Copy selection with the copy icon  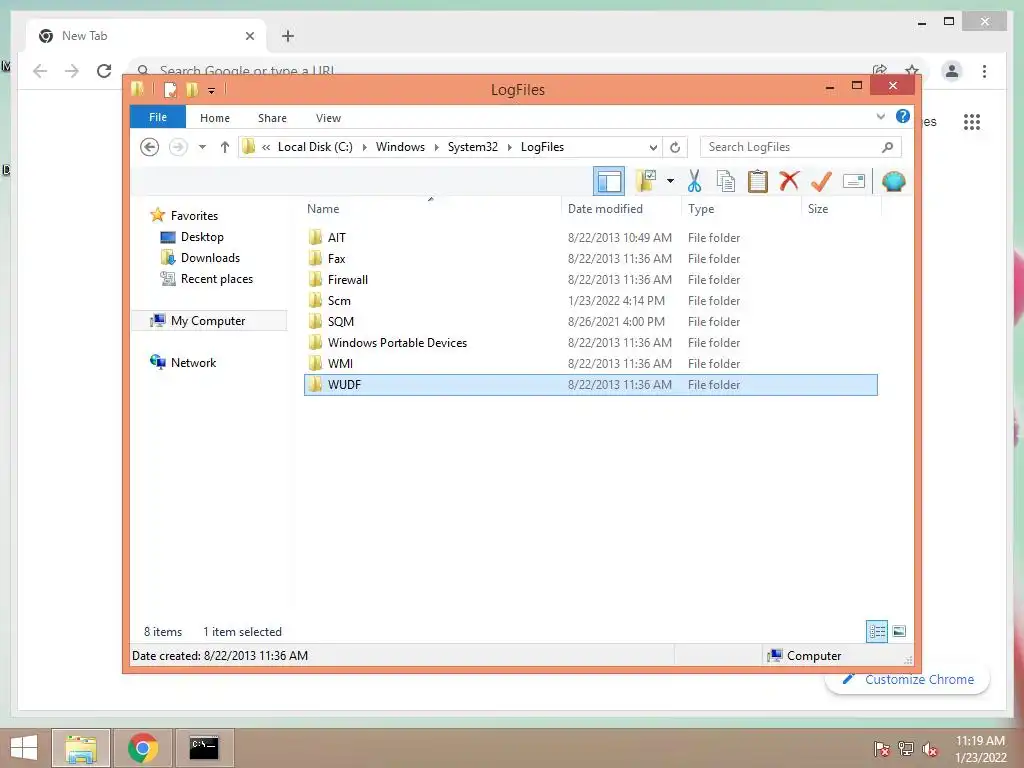pos(726,181)
